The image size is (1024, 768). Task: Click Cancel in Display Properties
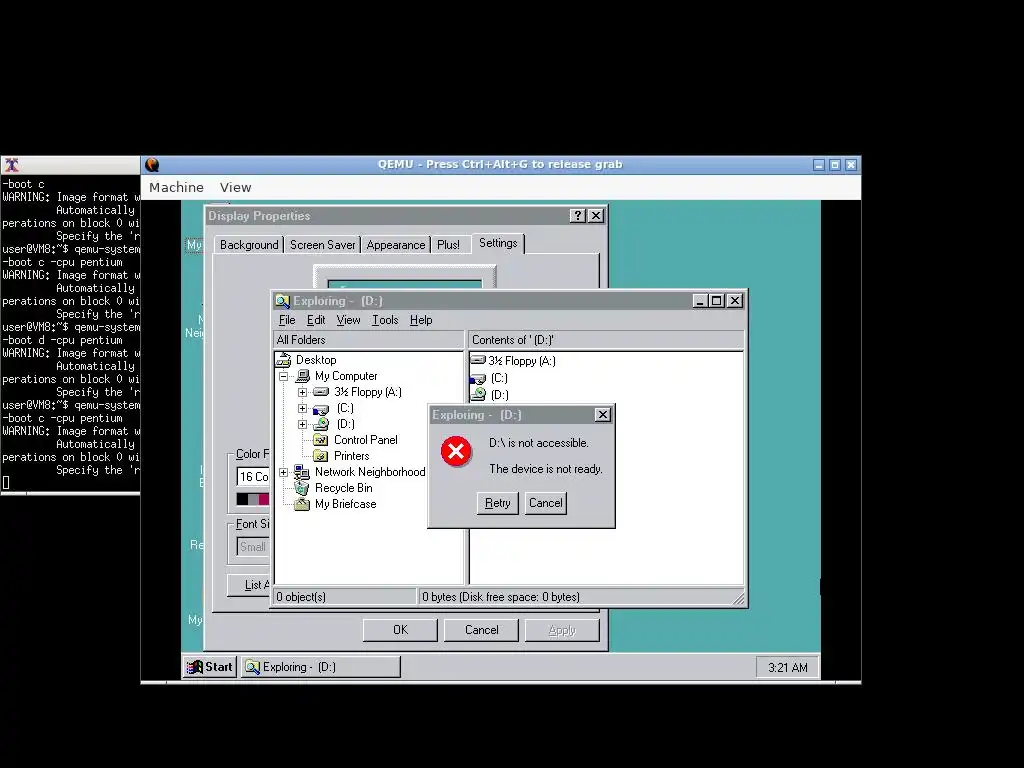coord(481,630)
